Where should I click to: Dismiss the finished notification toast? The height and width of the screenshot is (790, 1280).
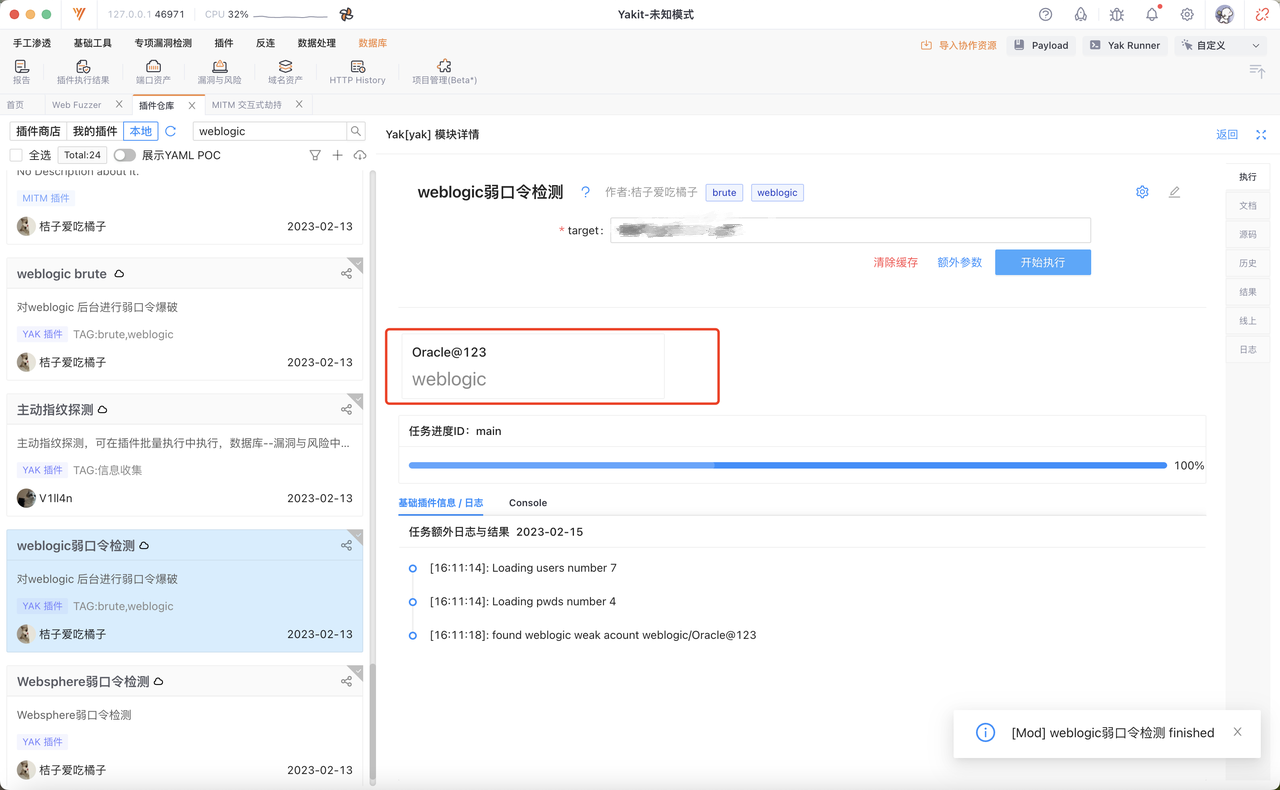(1237, 732)
